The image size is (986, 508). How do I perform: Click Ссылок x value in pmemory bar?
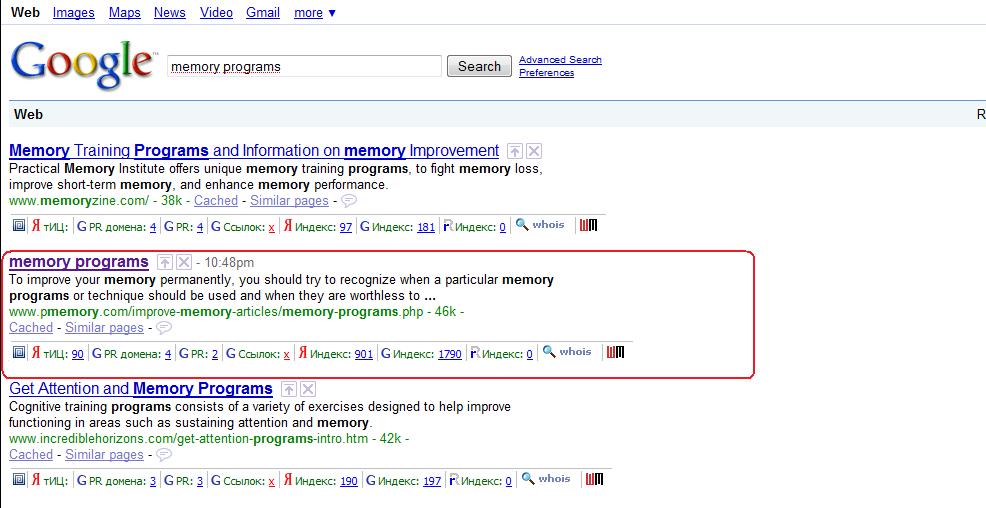coord(287,354)
